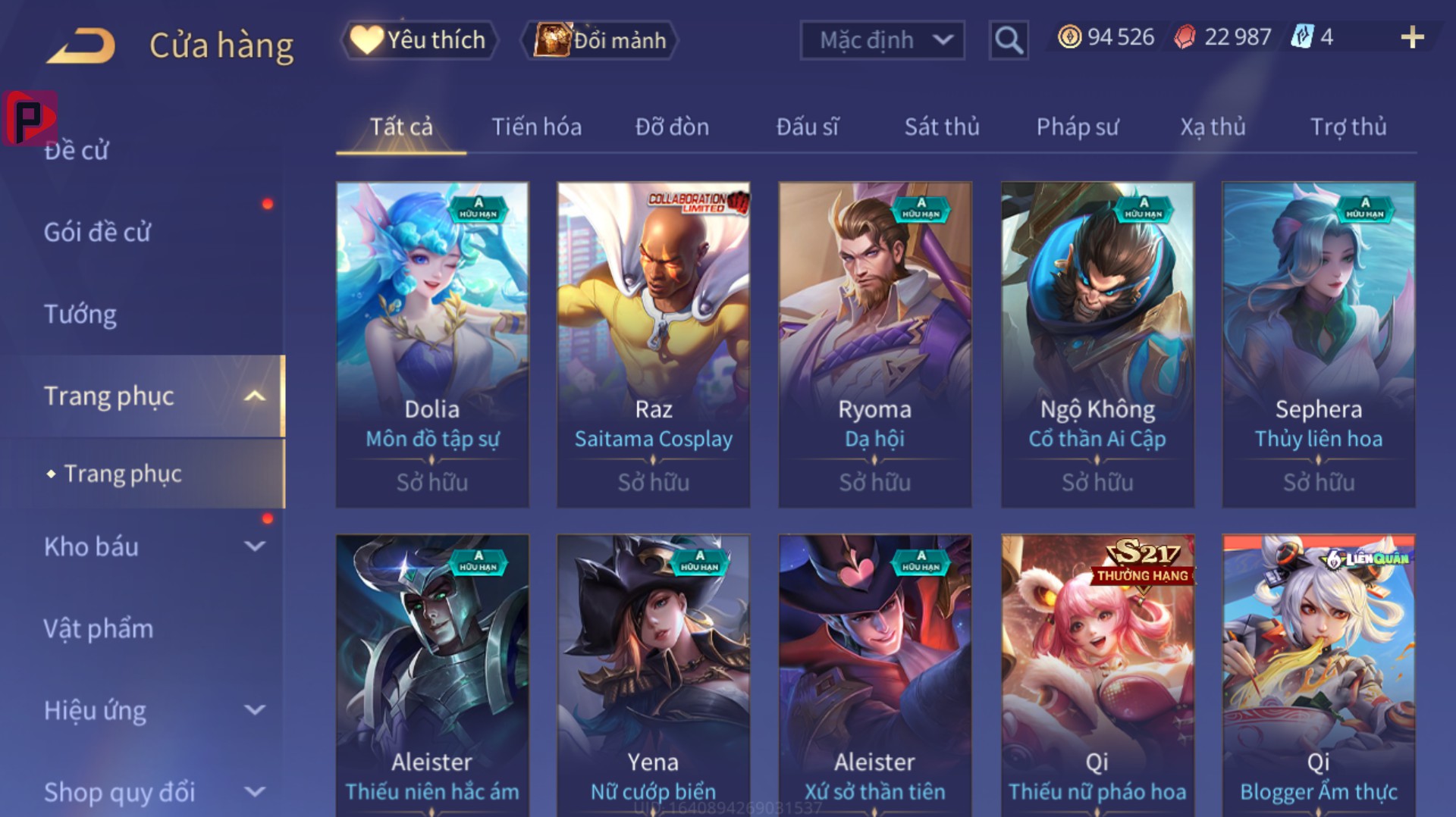The width and height of the screenshot is (1456, 817).
Task: Open the search magnifier icon
Action: coord(1009,40)
